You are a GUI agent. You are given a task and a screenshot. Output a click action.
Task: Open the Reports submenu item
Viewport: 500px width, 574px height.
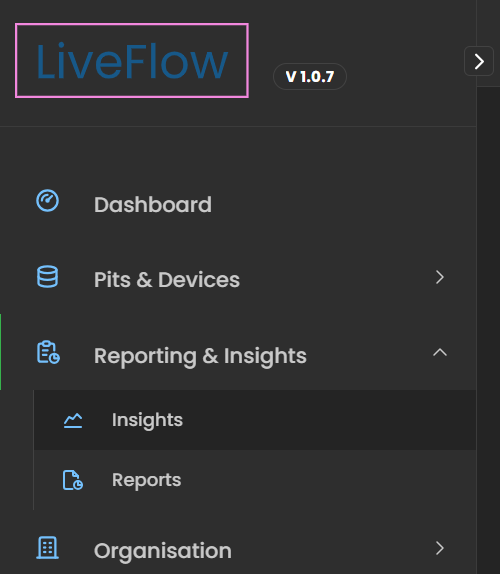(255, 480)
